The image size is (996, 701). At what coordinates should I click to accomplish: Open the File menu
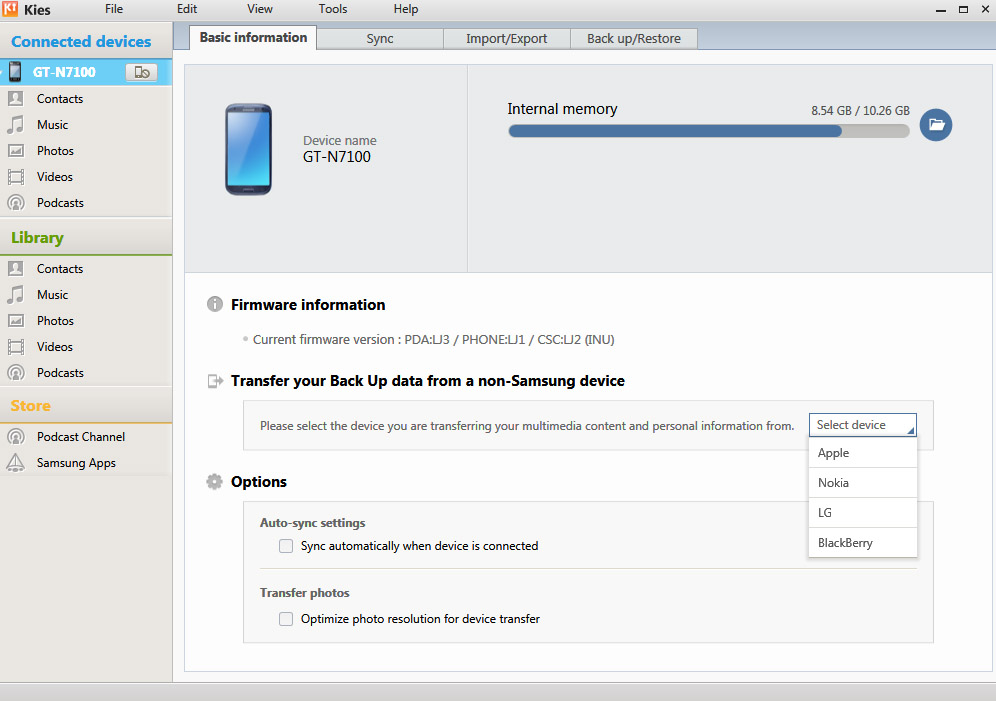point(114,9)
